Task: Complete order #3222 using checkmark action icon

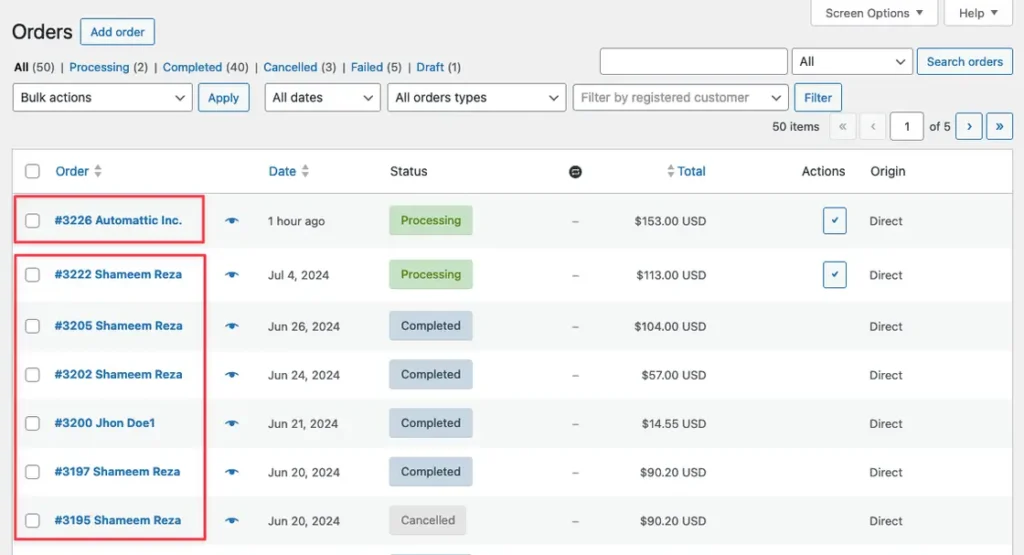Action: pyautogui.click(x=834, y=275)
